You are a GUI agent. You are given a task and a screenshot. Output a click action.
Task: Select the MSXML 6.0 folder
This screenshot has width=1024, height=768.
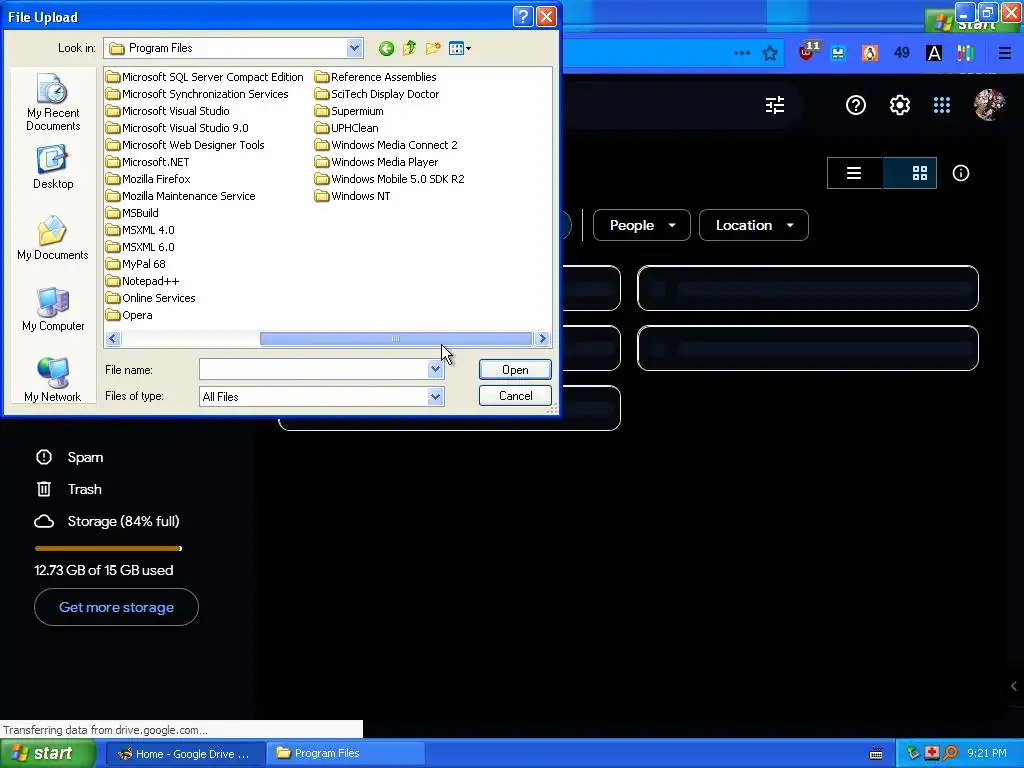click(x=140, y=247)
